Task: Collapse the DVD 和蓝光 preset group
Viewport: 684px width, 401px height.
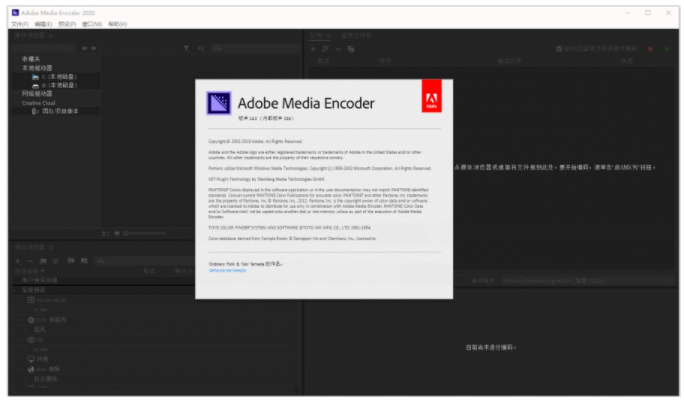Action: (21, 320)
